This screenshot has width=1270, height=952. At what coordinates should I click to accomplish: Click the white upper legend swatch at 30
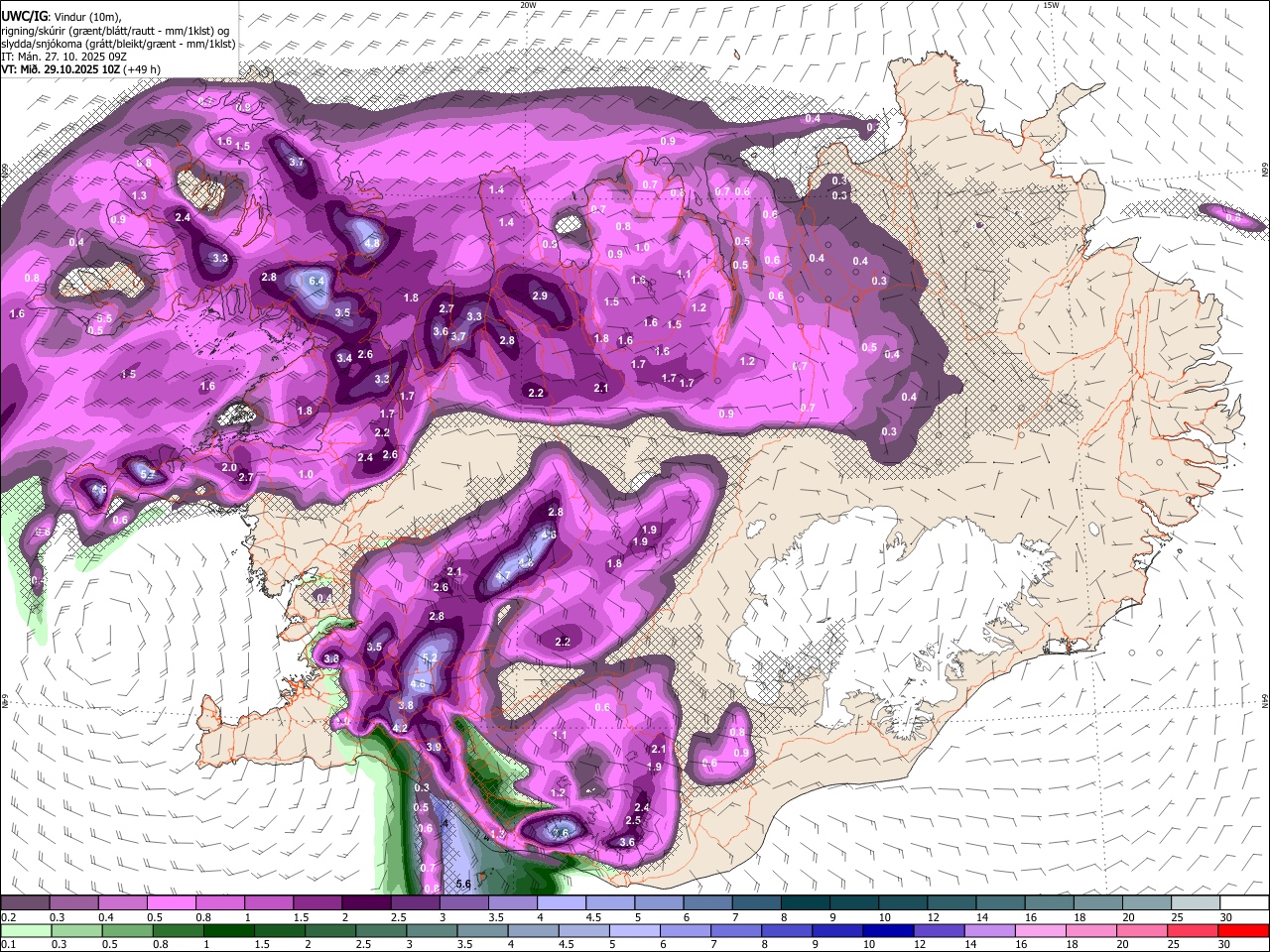click(x=1244, y=902)
